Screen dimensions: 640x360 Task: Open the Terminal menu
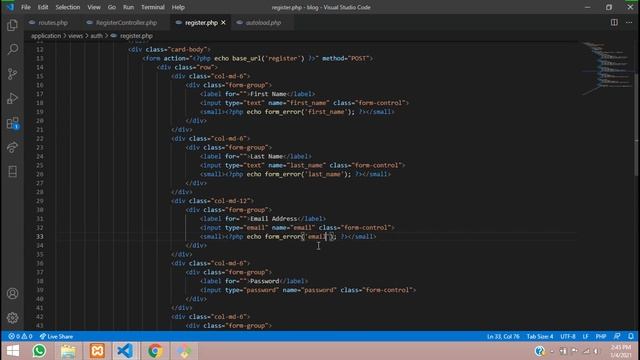point(153,7)
